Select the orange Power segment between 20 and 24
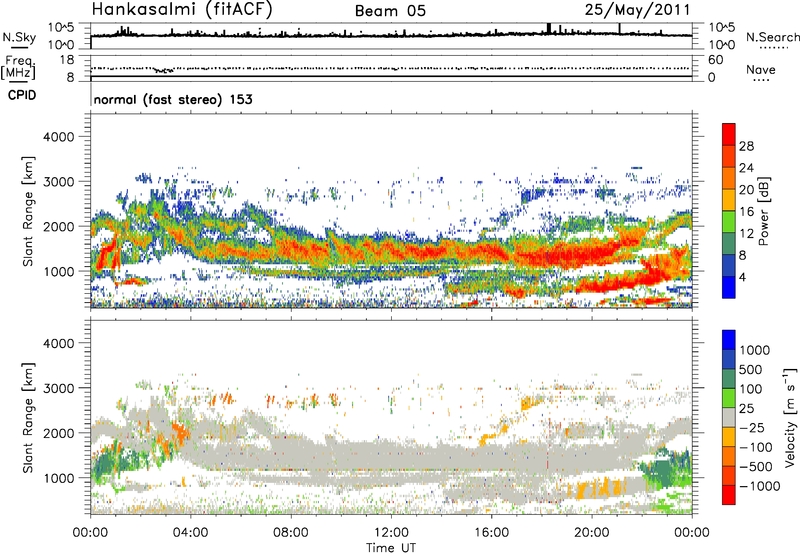This screenshot has height=554, width=800. [x=729, y=178]
